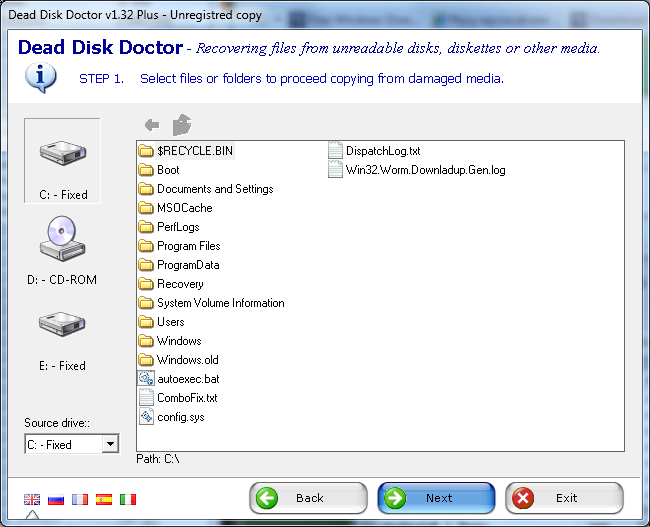Select the ProgramData folder name
This screenshot has height=527, width=650.
pyautogui.click(x=188, y=265)
